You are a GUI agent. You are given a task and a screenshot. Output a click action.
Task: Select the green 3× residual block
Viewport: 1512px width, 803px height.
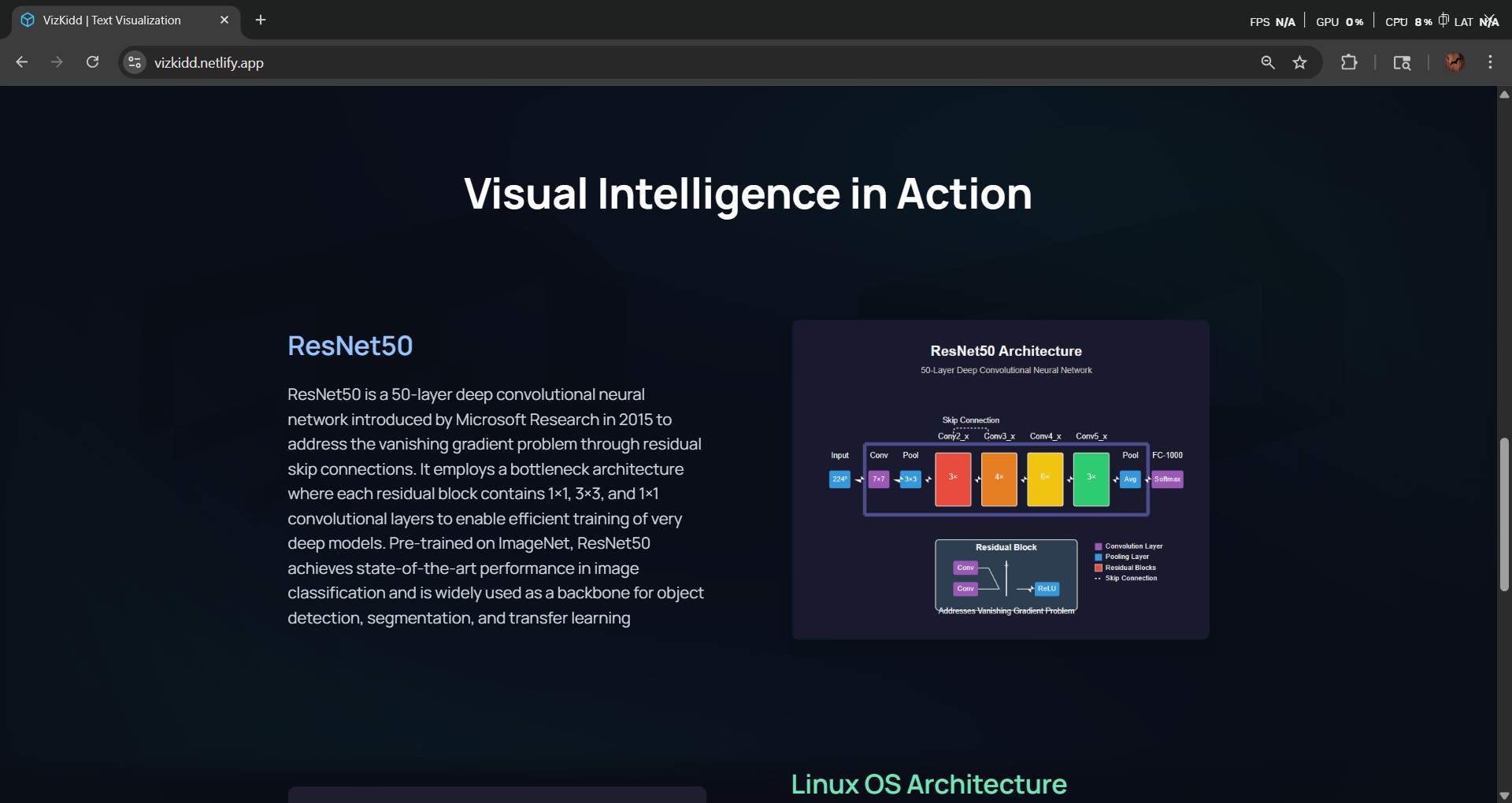(1091, 479)
